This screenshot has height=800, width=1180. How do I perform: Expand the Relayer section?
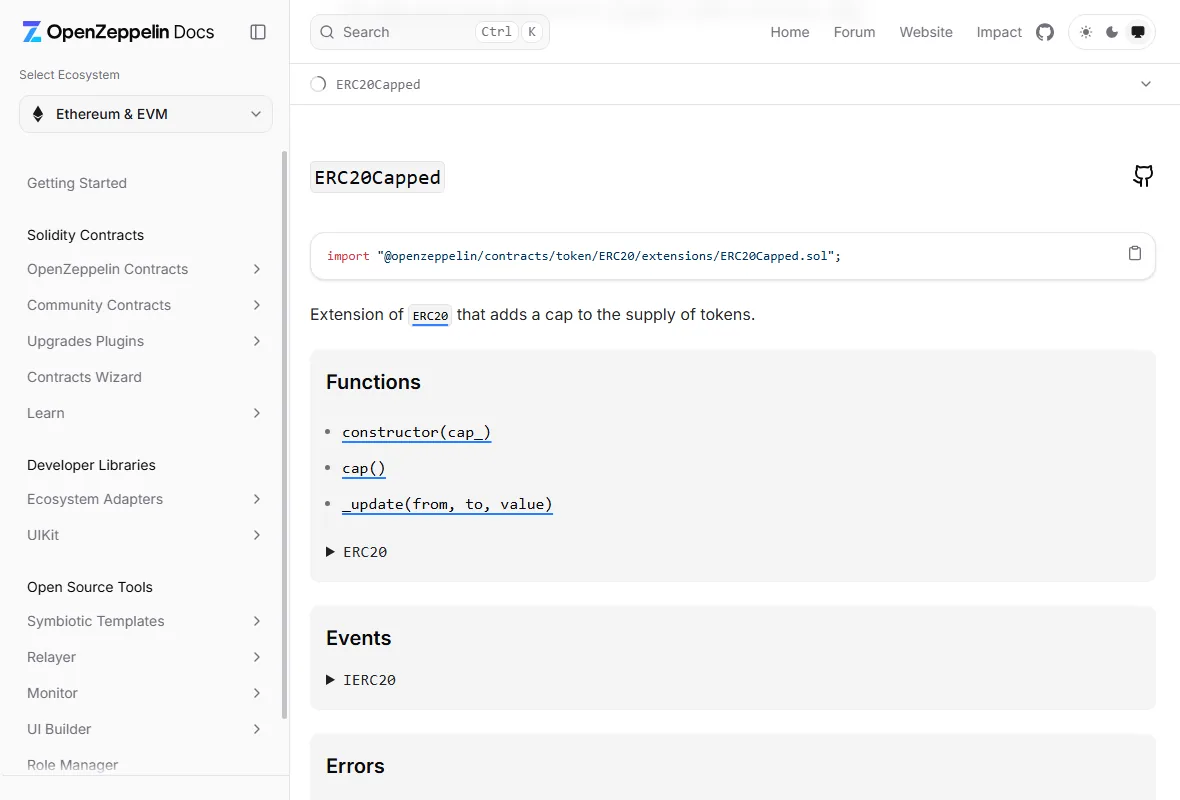pyautogui.click(x=257, y=658)
